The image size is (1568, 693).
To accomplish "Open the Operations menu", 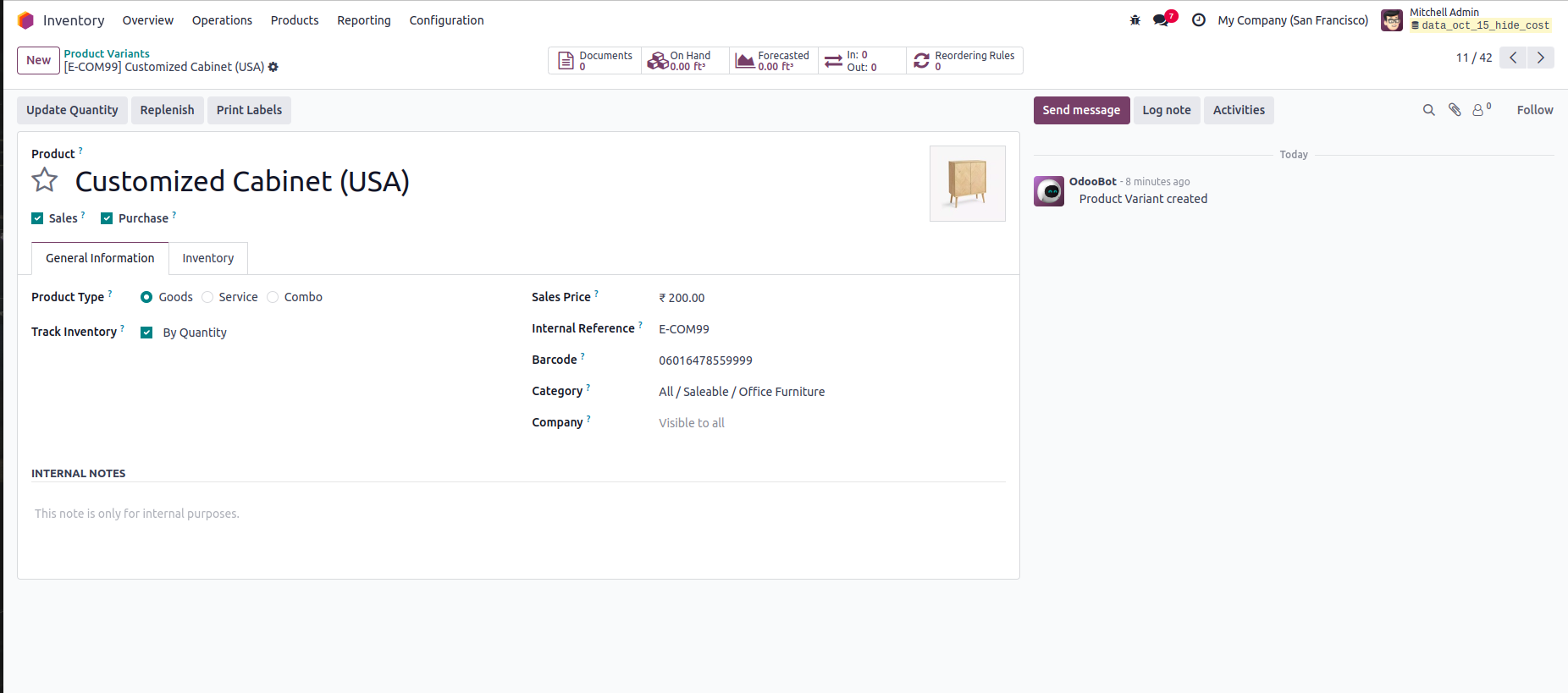I will [222, 20].
